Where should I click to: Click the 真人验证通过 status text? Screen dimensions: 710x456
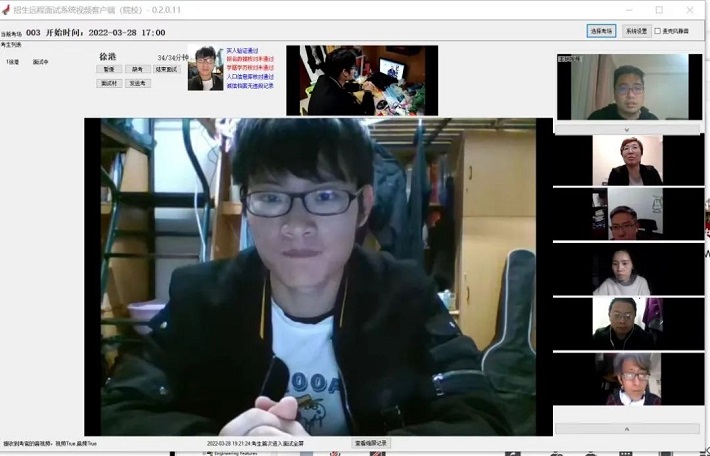click(x=243, y=50)
